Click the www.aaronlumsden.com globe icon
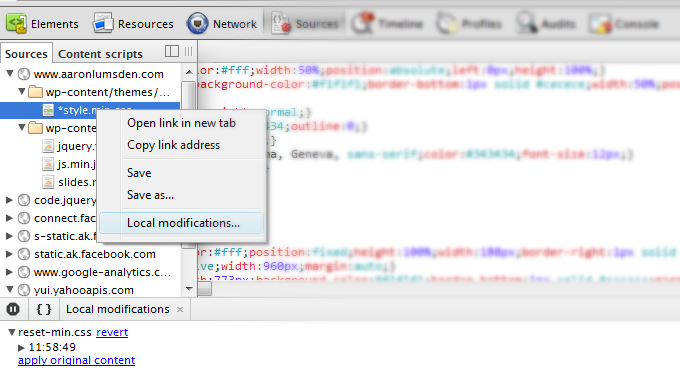Viewport: 680px width, 388px height. click(24, 74)
